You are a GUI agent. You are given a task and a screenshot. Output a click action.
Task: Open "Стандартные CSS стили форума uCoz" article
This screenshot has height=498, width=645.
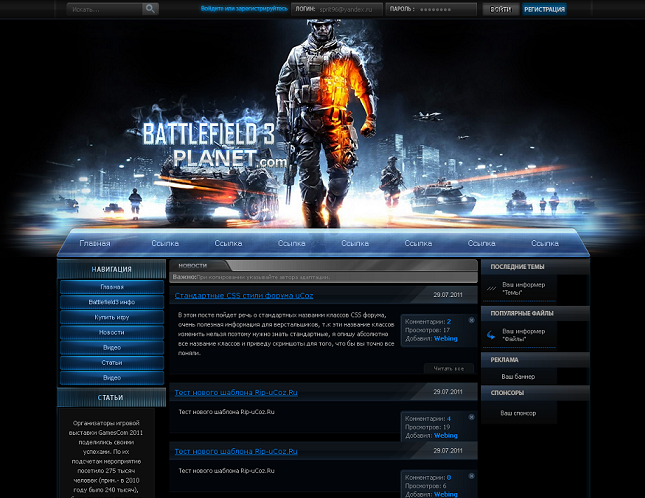[x=244, y=295]
